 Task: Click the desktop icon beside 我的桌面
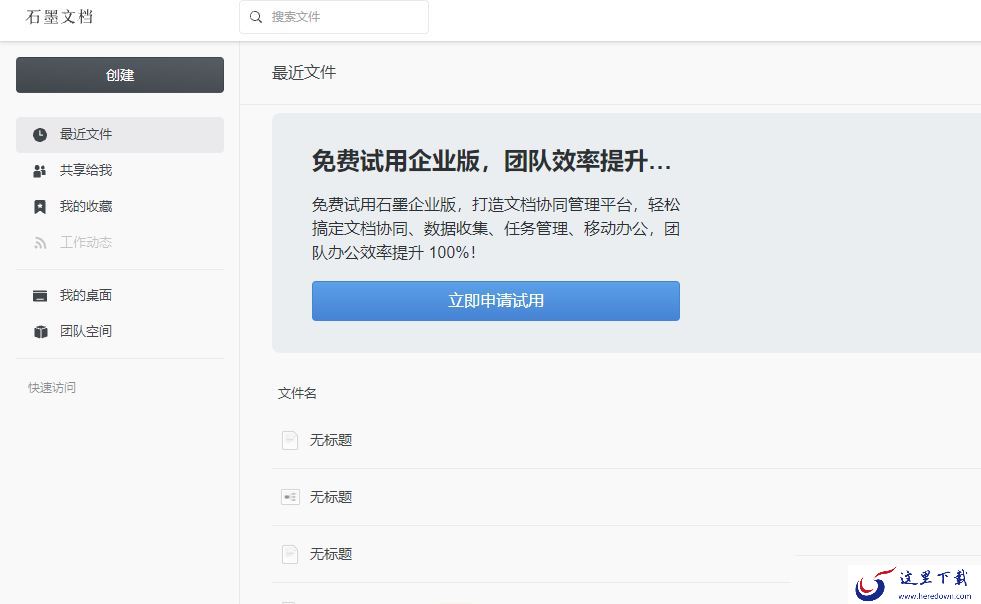coord(40,296)
